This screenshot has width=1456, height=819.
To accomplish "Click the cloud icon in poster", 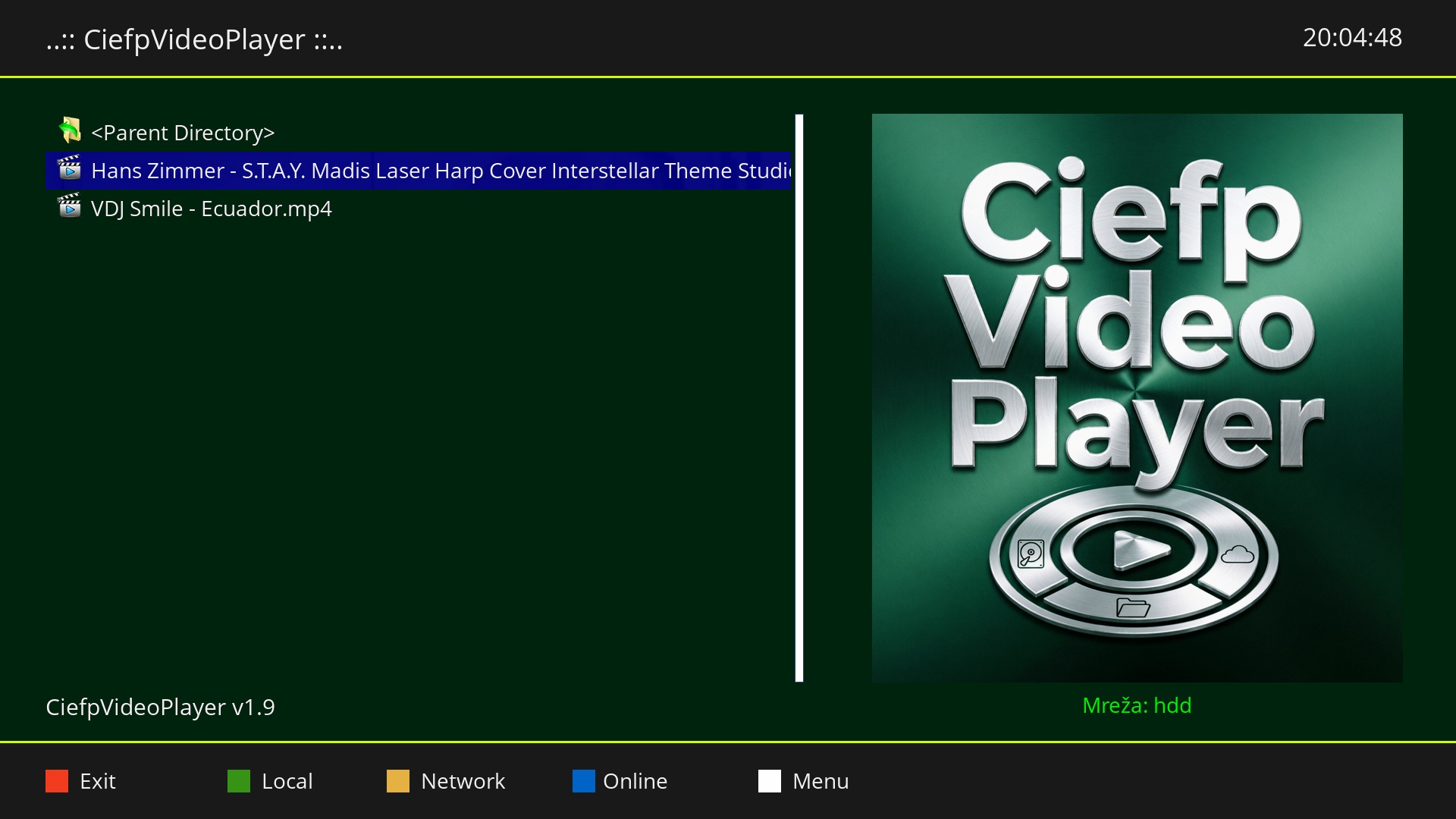I will coord(1238,554).
